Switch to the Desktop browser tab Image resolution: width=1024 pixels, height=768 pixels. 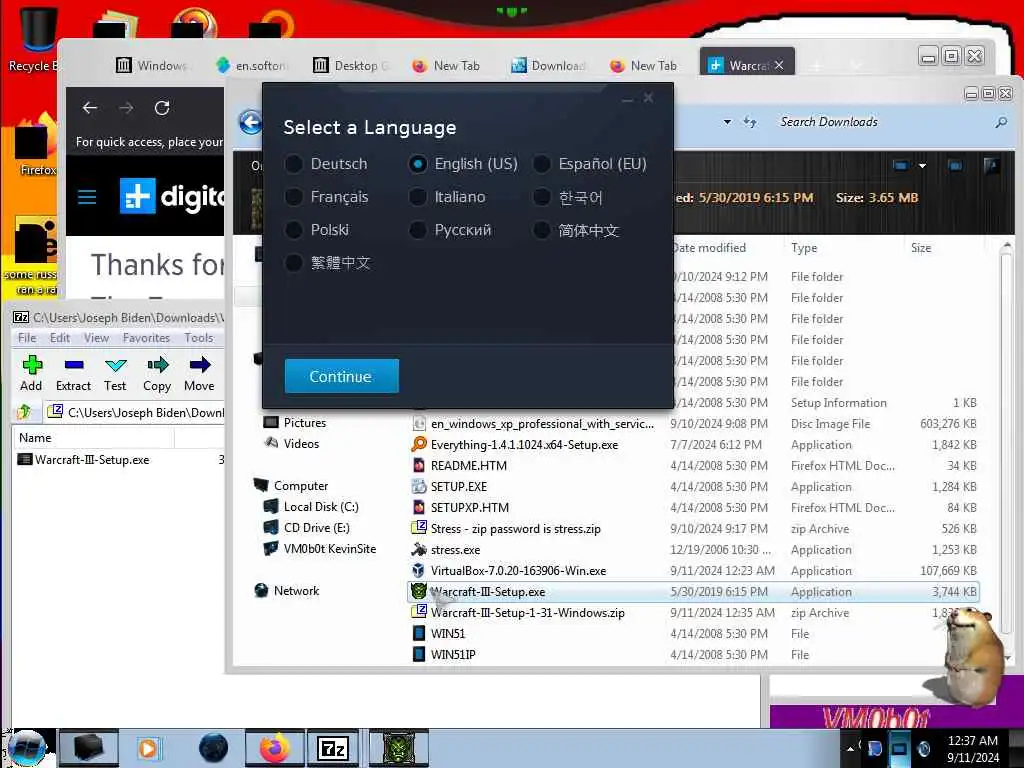click(x=351, y=65)
